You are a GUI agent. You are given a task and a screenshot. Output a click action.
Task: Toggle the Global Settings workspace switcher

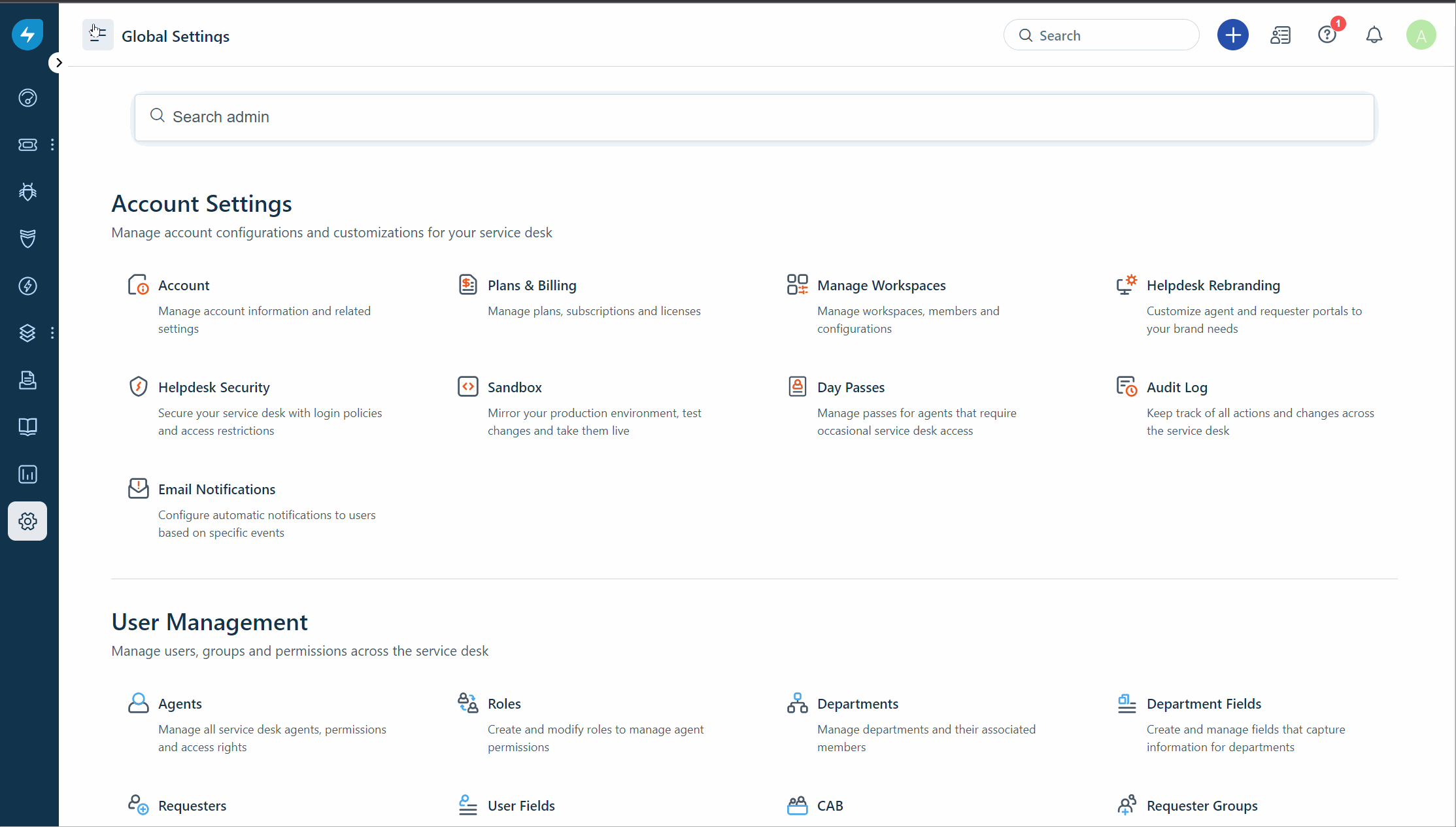97,35
